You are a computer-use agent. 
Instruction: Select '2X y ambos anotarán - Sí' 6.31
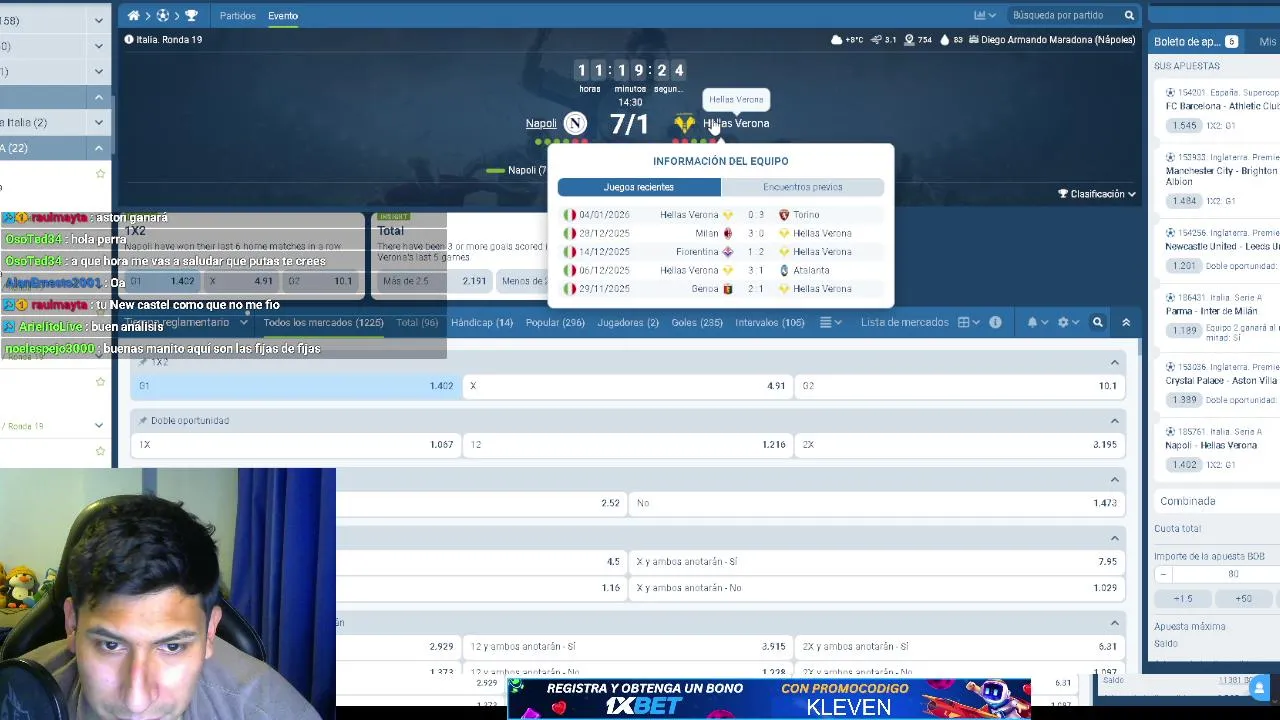(960, 647)
